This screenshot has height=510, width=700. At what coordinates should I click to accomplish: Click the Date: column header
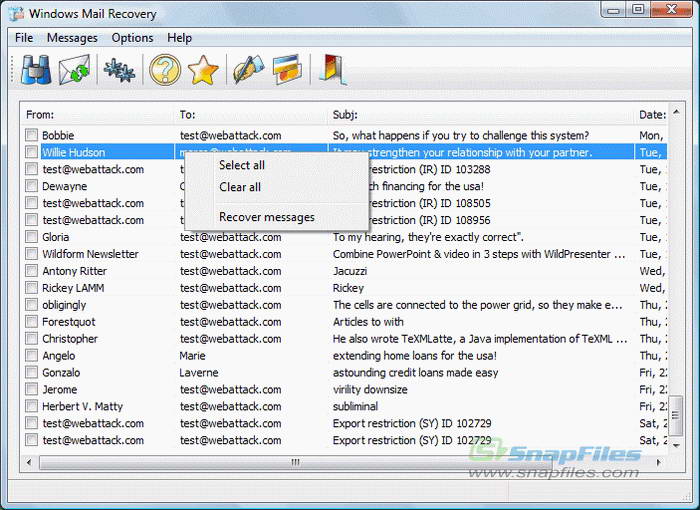coord(651,115)
